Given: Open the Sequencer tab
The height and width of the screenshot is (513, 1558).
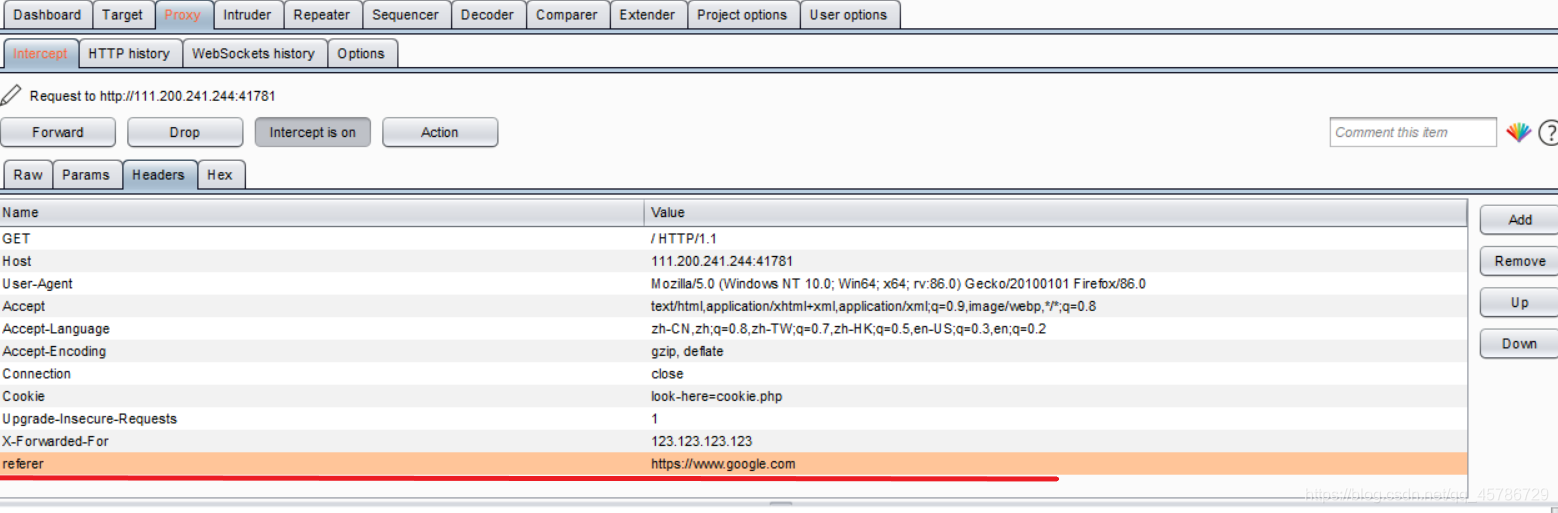Looking at the screenshot, I should 406,15.
